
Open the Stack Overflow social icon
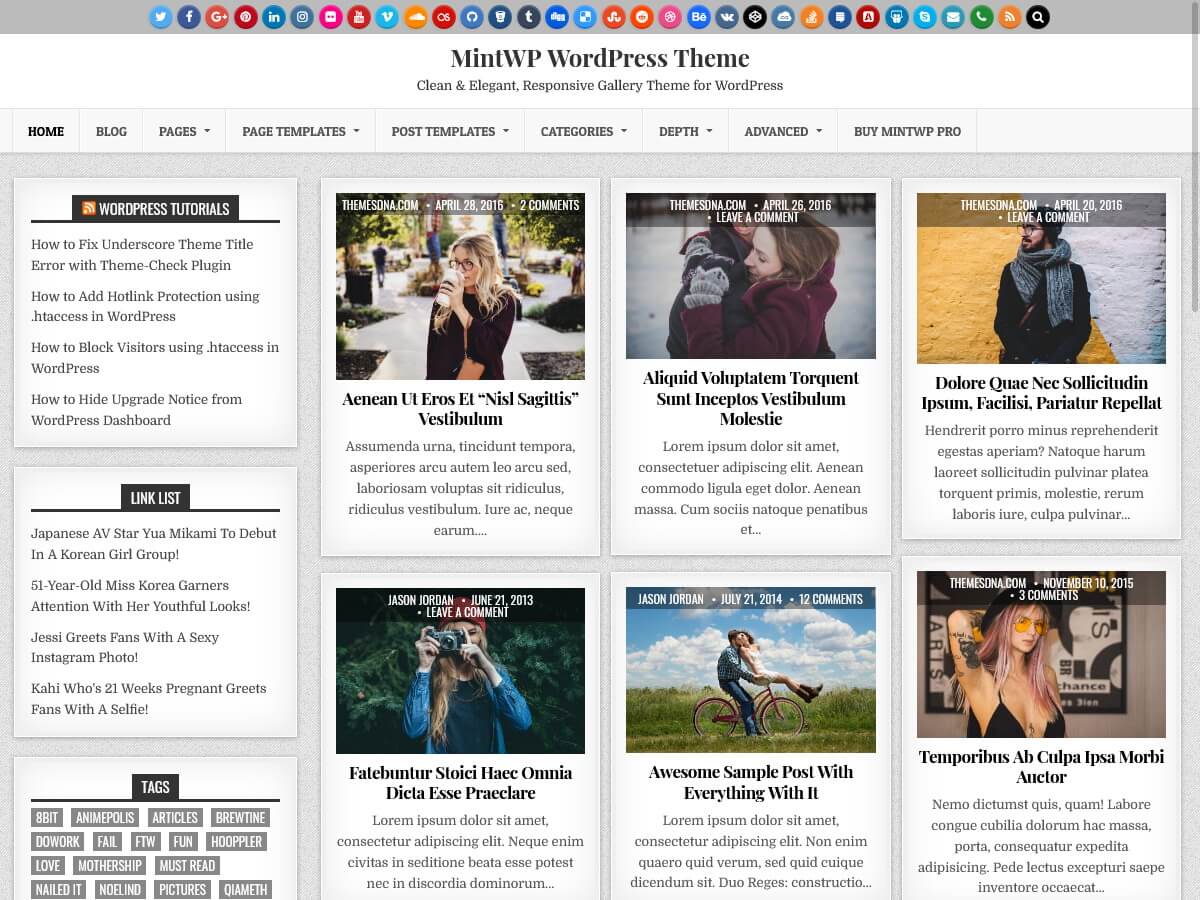(x=812, y=17)
